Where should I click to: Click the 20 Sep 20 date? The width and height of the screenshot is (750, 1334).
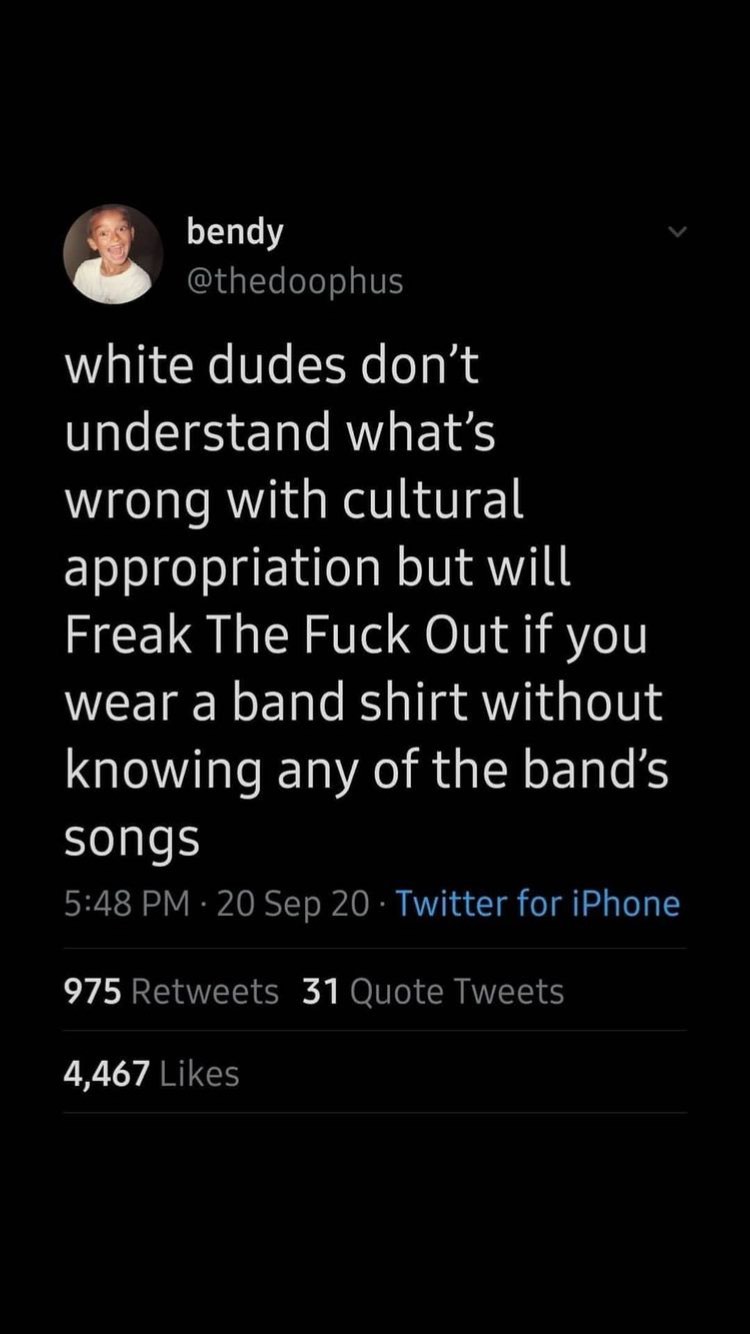pos(292,904)
